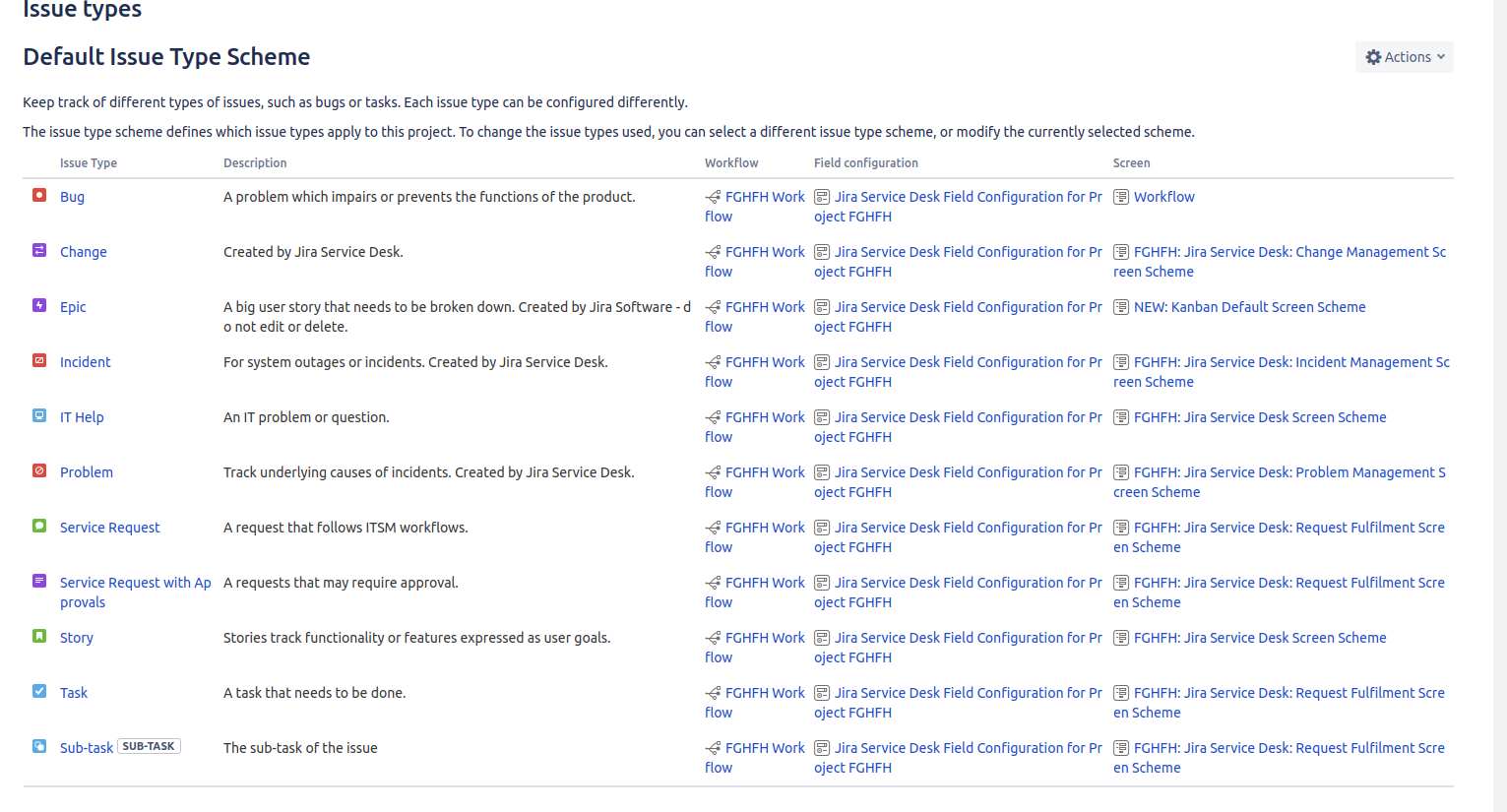Open the Sub-task issue type link
This screenshot has height=812, width=1507.
(87, 748)
